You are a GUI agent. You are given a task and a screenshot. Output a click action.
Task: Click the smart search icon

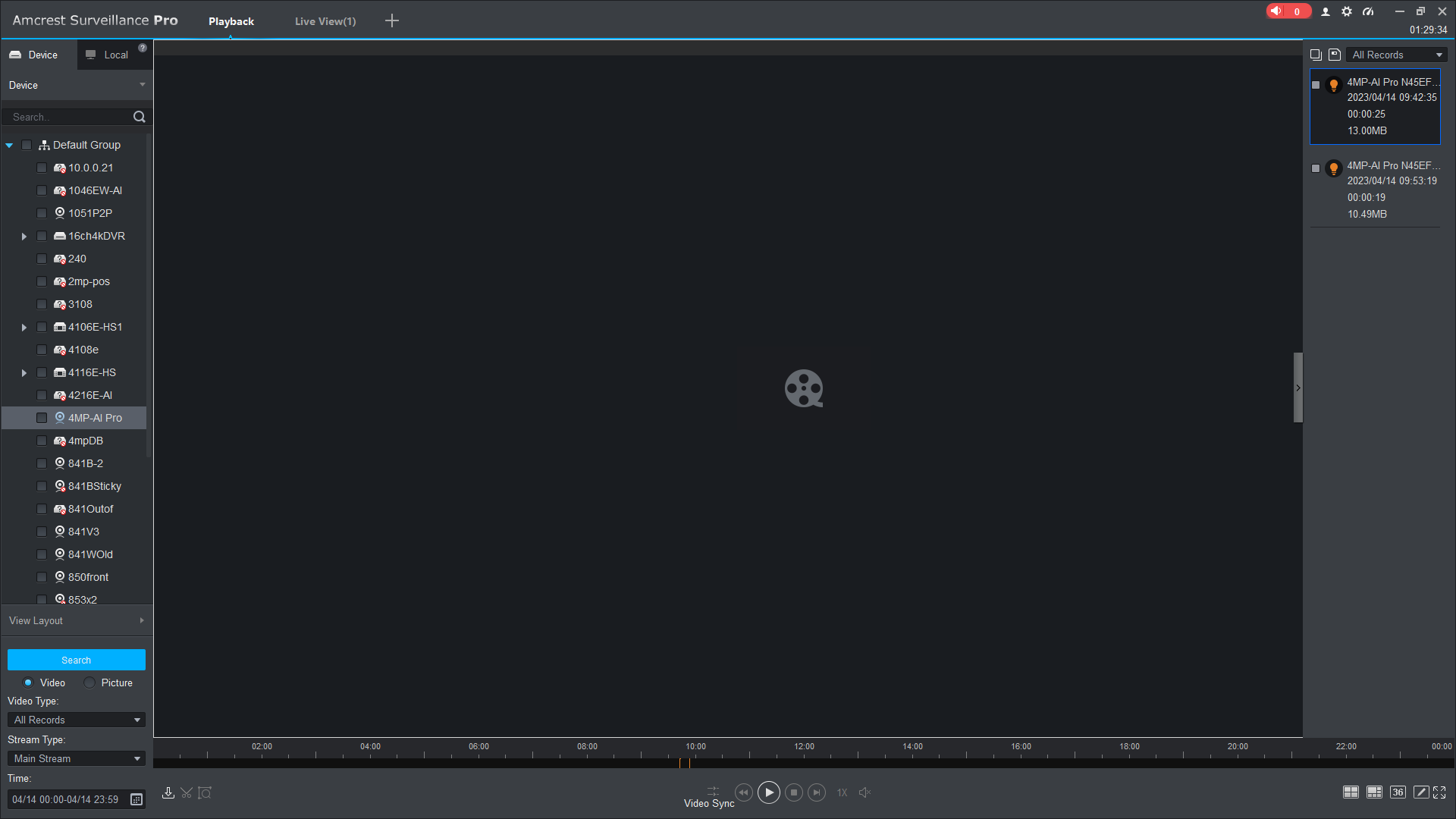click(x=205, y=792)
